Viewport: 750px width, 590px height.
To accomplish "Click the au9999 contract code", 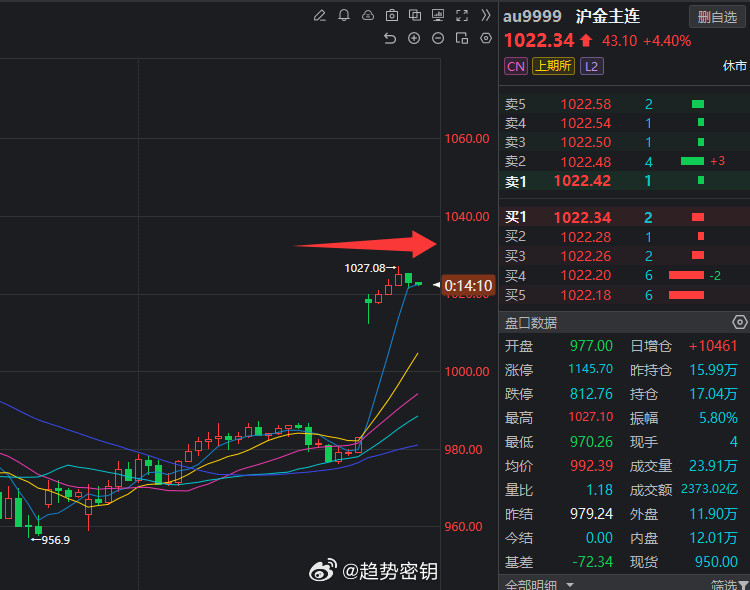I will (x=532, y=16).
